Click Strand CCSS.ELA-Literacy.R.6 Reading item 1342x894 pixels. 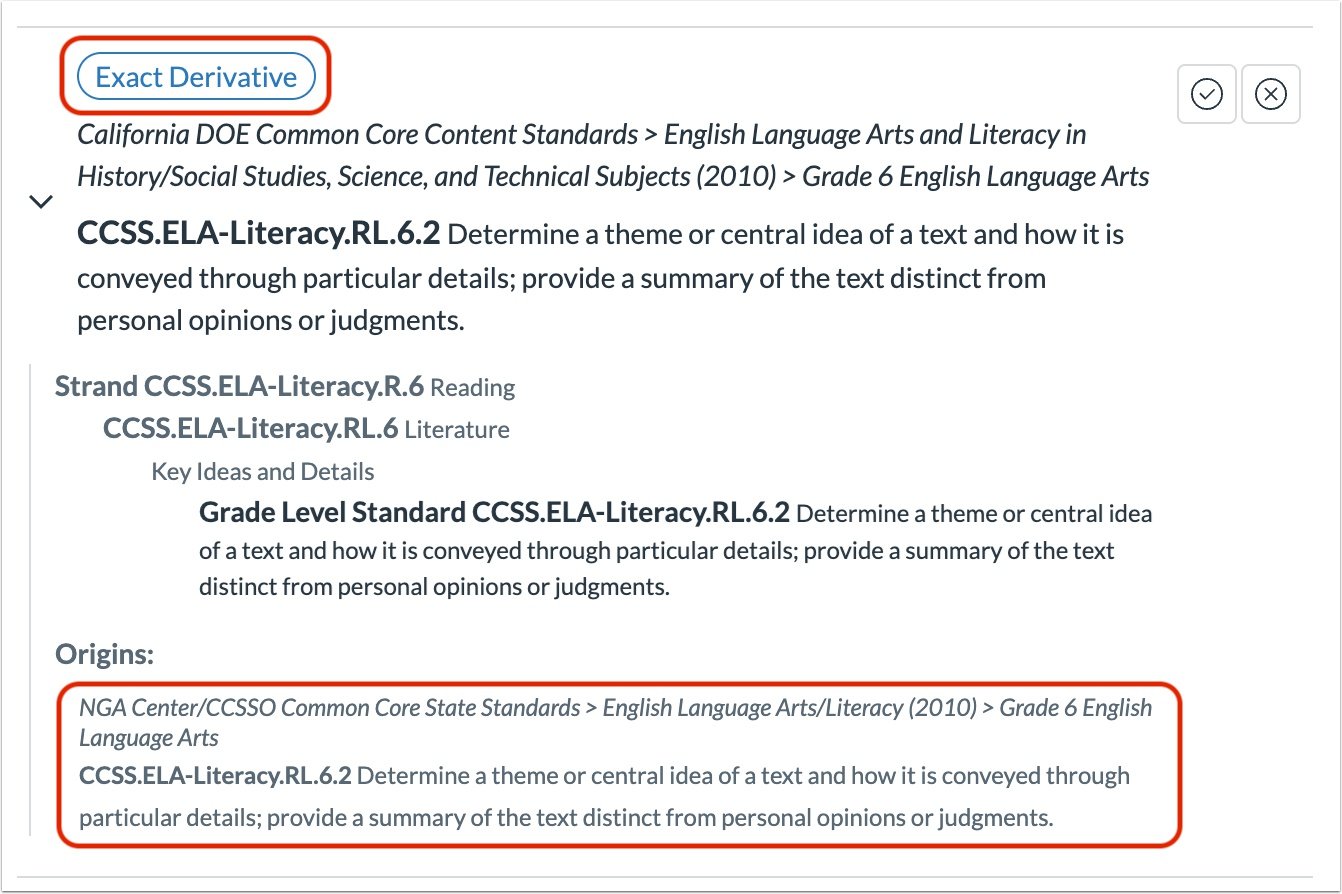[285, 386]
